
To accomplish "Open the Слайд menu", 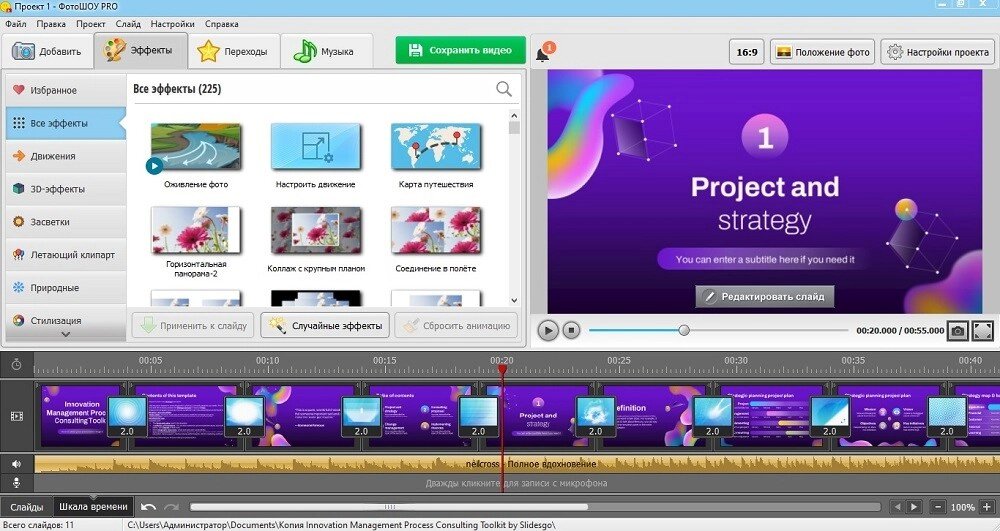I will 128,24.
